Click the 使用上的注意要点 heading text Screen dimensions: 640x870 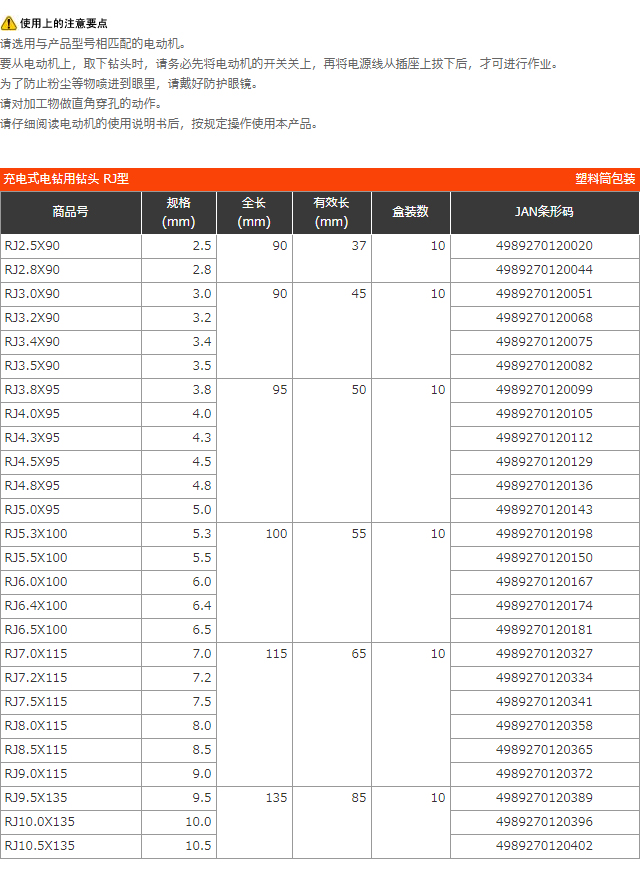point(64,23)
